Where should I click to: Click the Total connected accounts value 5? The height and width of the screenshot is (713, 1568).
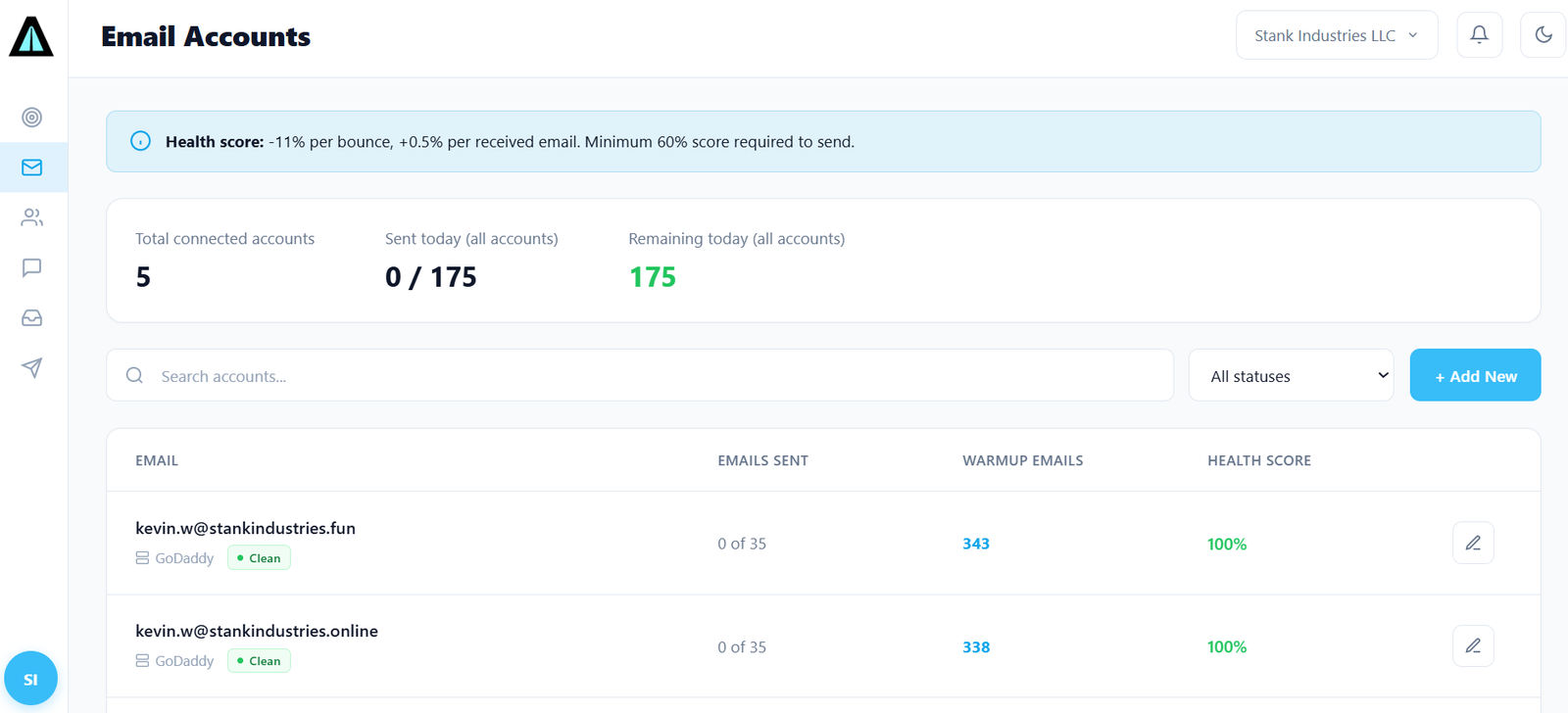pos(143,277)
